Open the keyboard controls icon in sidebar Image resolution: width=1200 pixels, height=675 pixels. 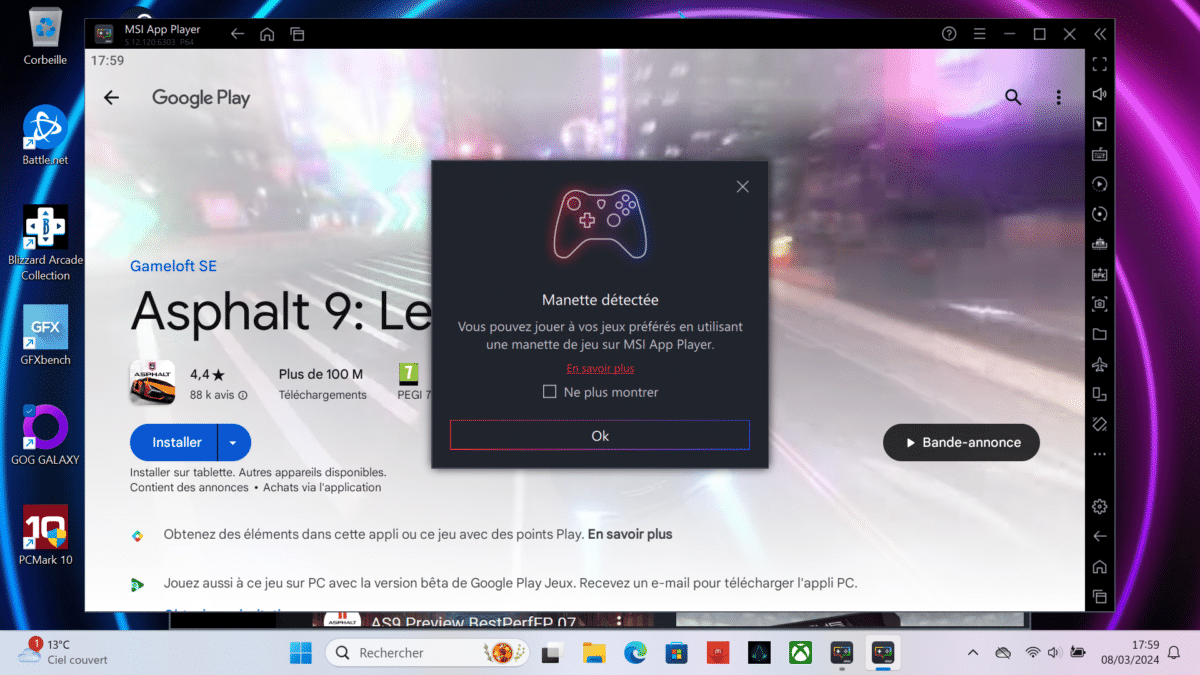tap(1100, 154)
